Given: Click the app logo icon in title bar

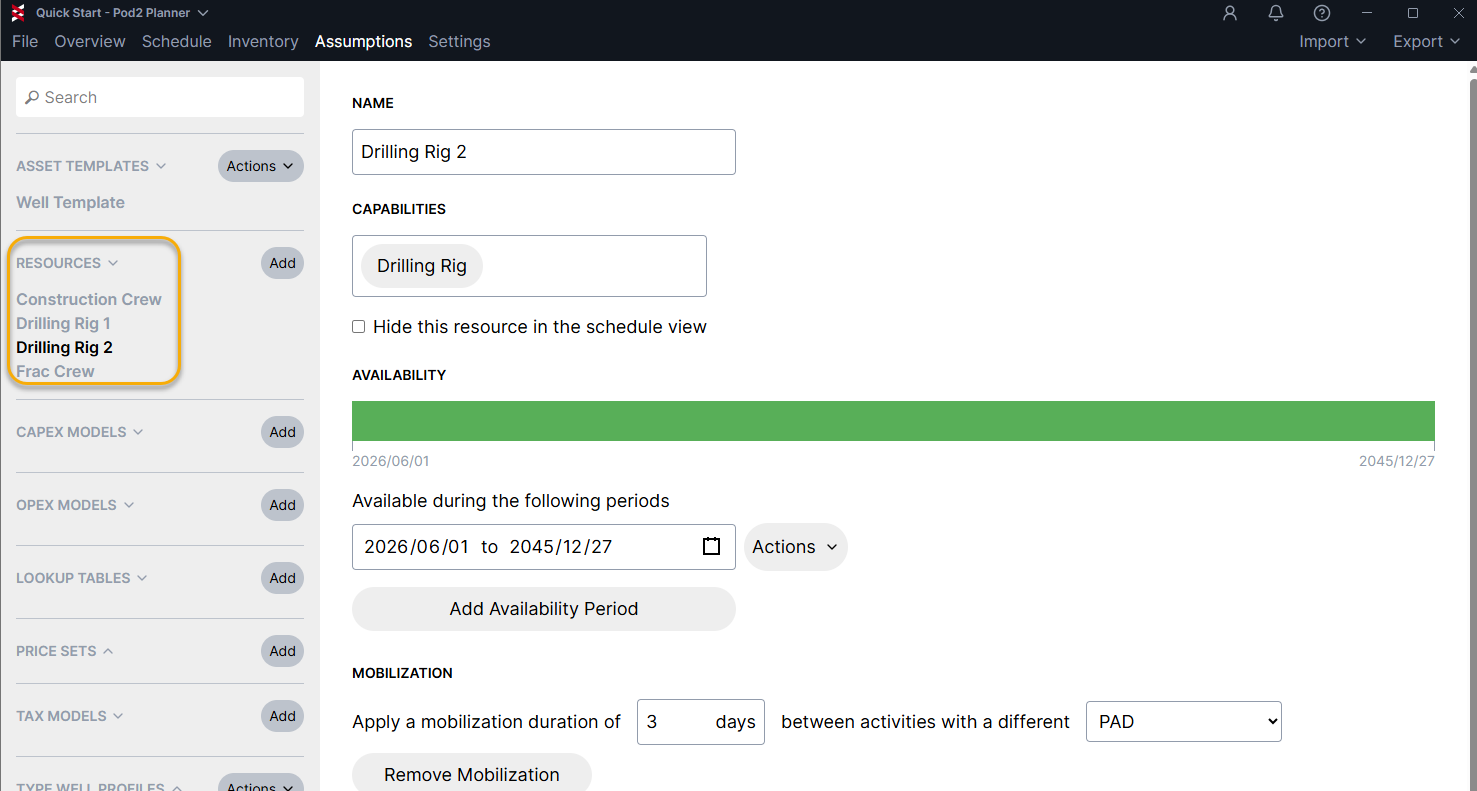Looking at the screenshot, I should click(x=17, y=13).
